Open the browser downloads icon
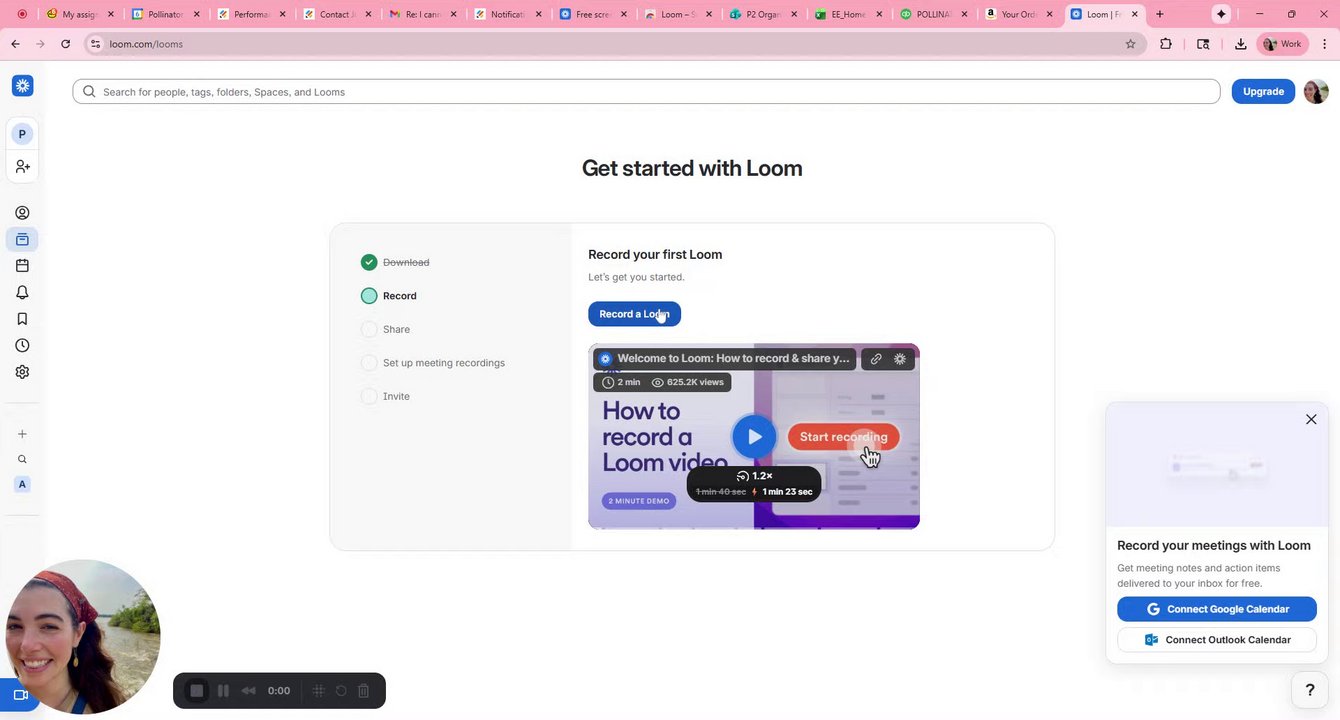This screenshot has height=720, width=1340. point(1240,44)
